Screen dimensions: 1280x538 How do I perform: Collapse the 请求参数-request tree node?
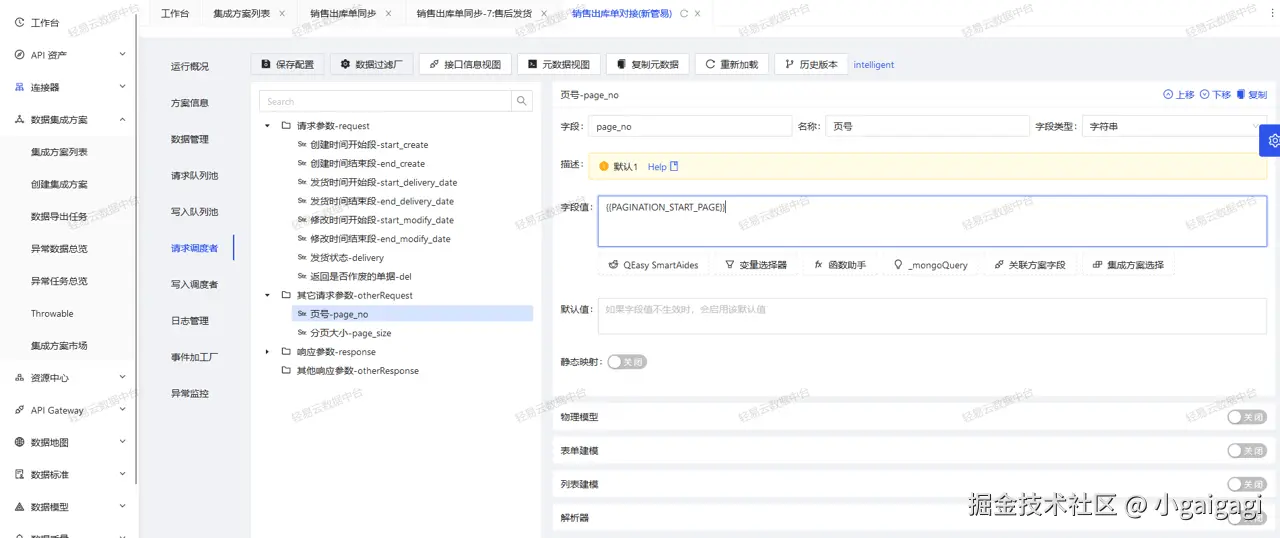pyautogui.click(x=267, y=126)
